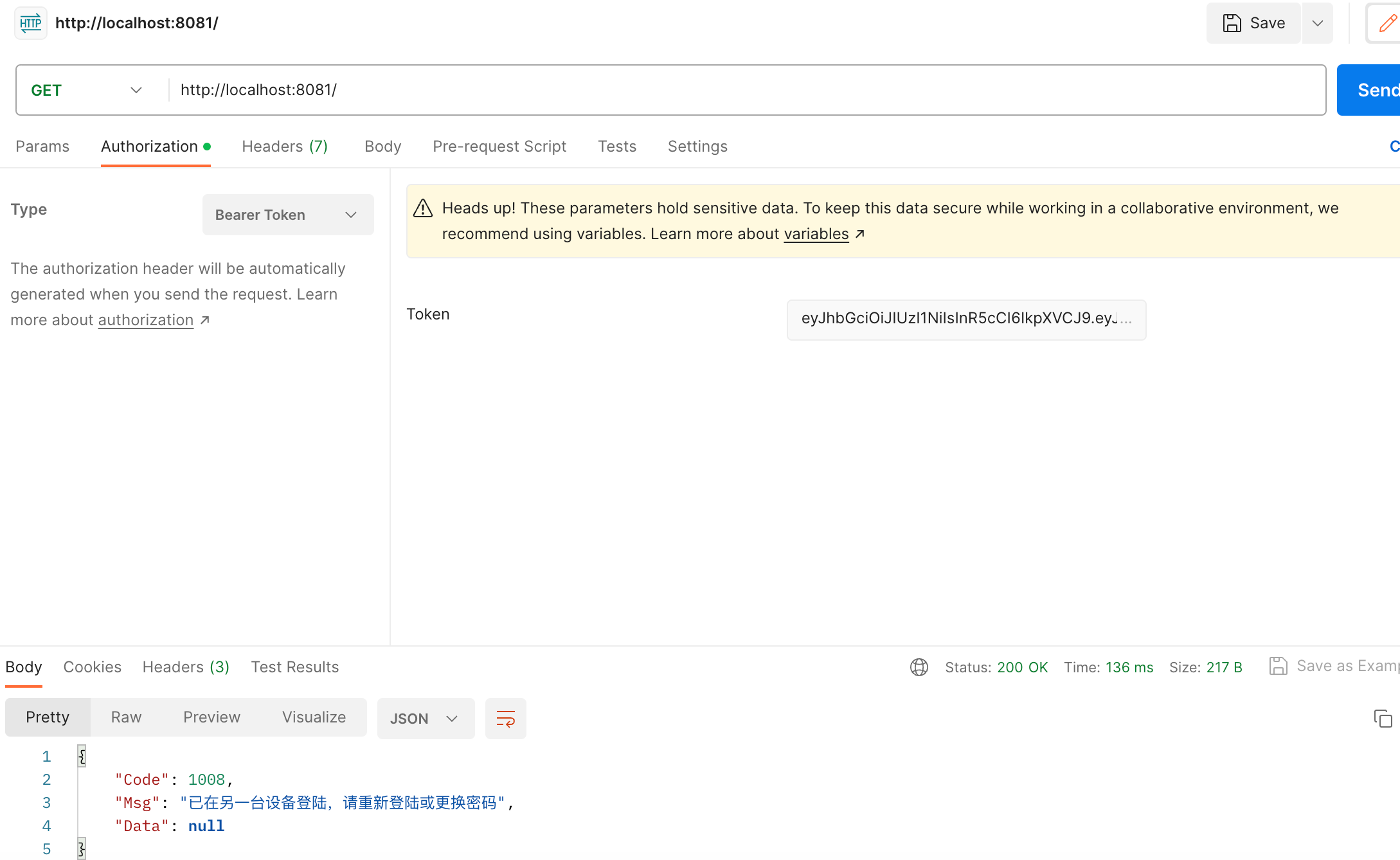Open the response Headers (3) tab
The width and height of the screenshot is (1400, 860).
point(186,667)
